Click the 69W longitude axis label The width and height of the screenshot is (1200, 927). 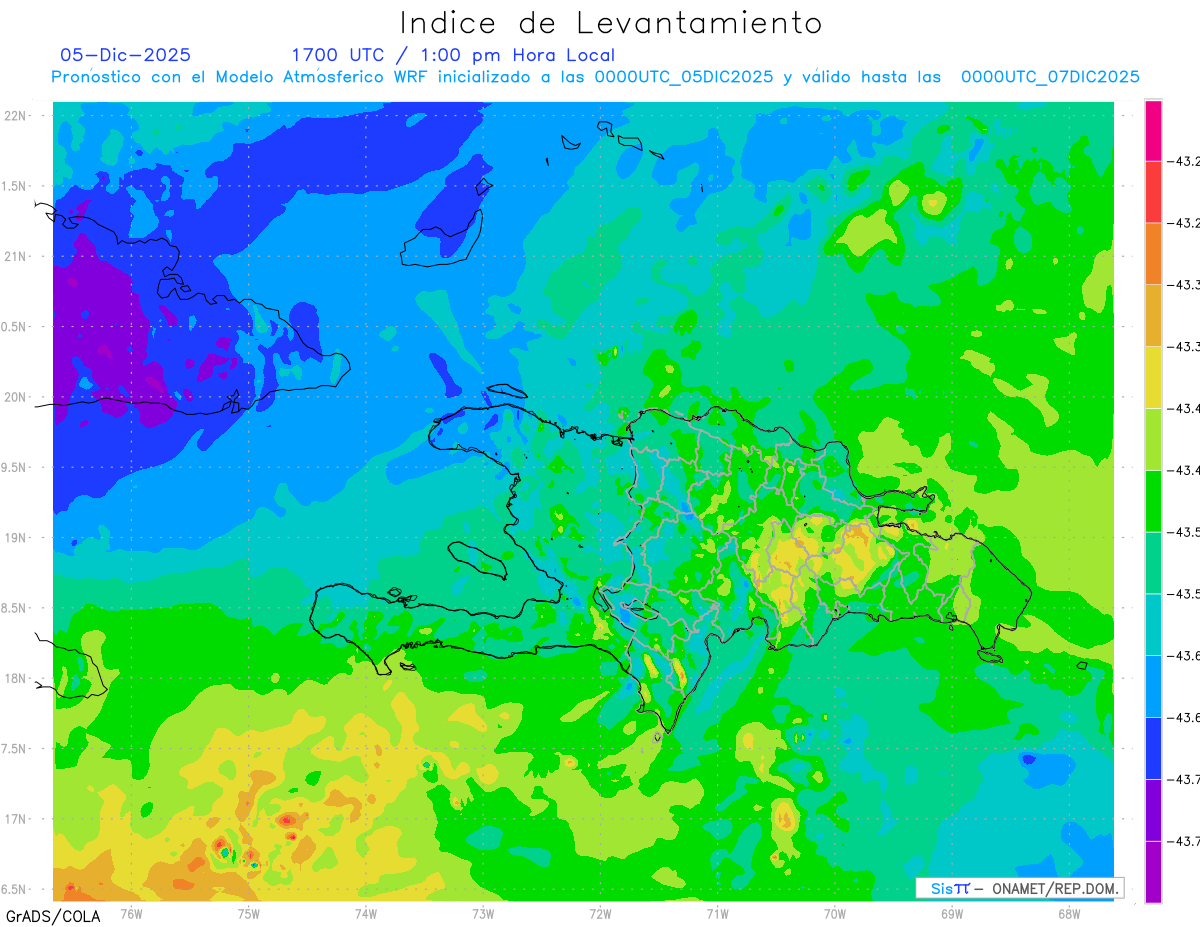(x=952, y=913)
